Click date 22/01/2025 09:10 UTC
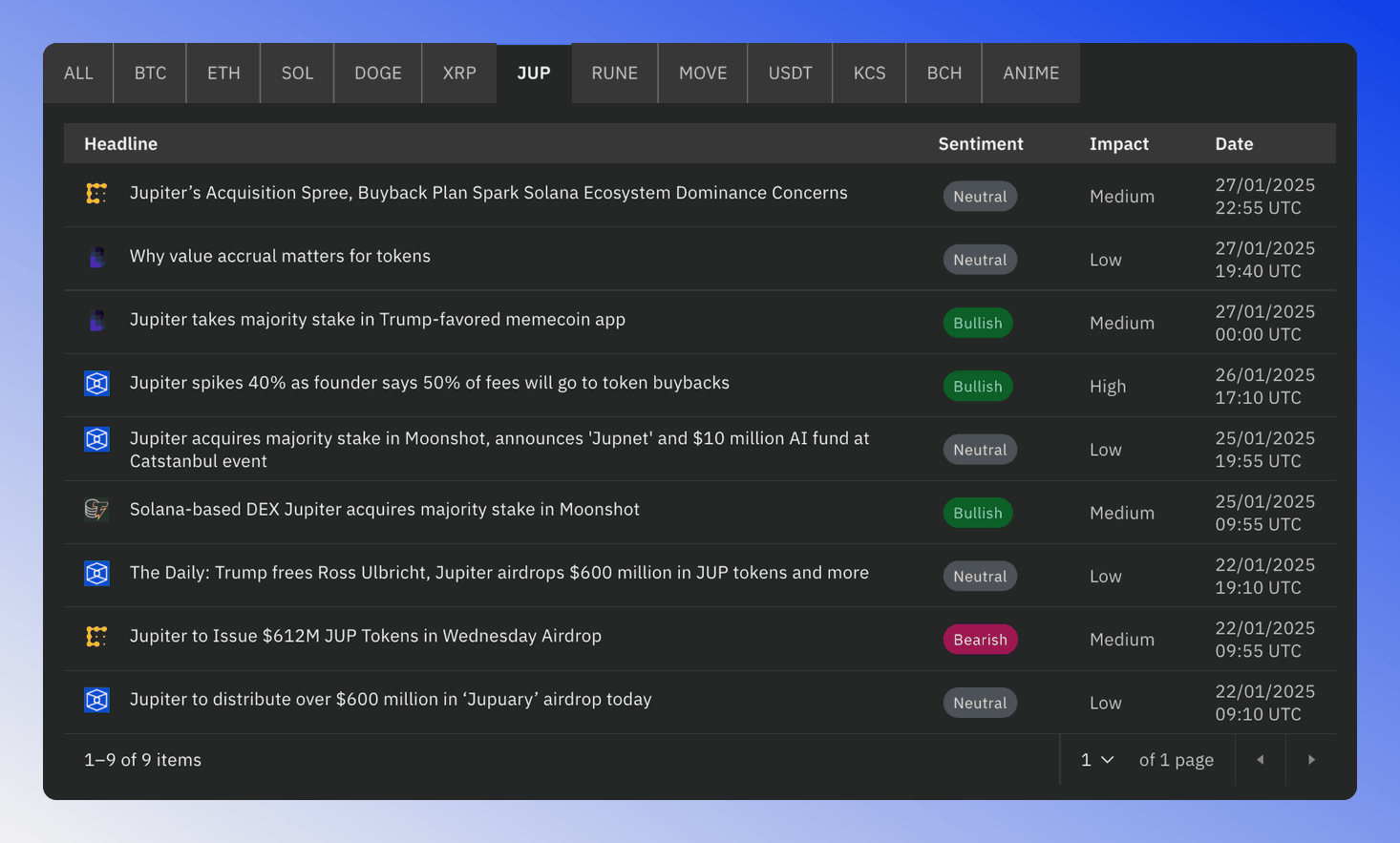This screenshot has height=843, width=1400. (x=1265, y=703)
